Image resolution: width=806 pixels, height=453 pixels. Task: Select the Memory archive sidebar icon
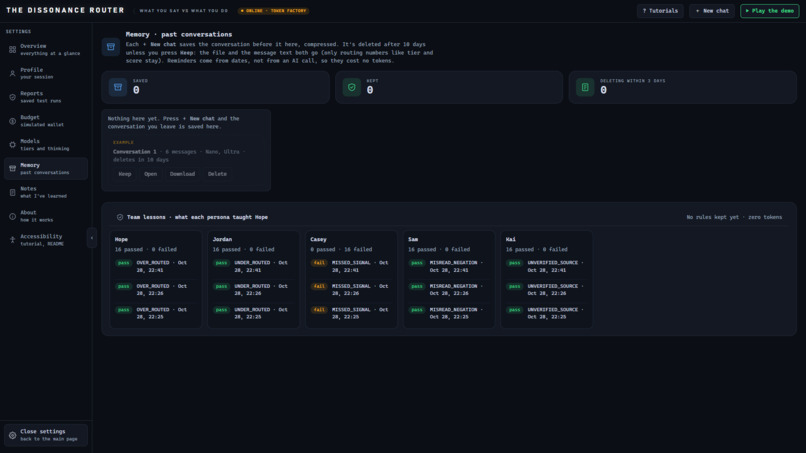click(12, 169)
